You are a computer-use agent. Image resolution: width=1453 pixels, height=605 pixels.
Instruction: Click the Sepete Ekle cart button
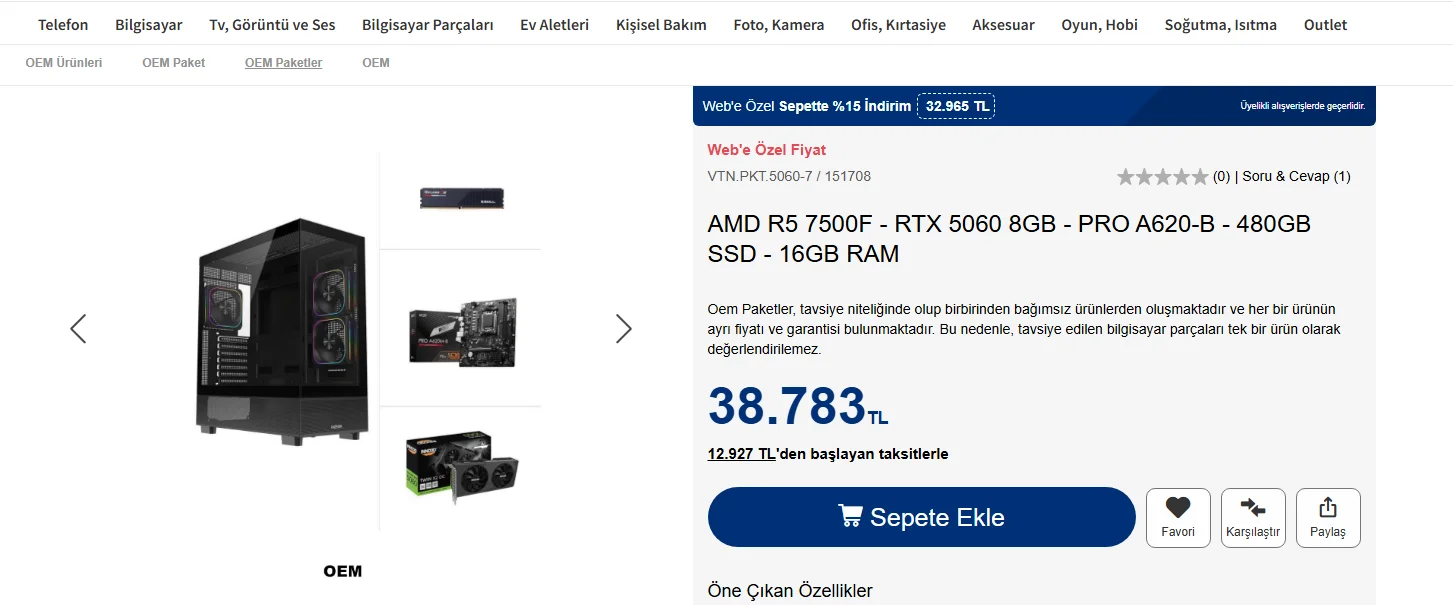pyautogui.click(x=921, y=517)
